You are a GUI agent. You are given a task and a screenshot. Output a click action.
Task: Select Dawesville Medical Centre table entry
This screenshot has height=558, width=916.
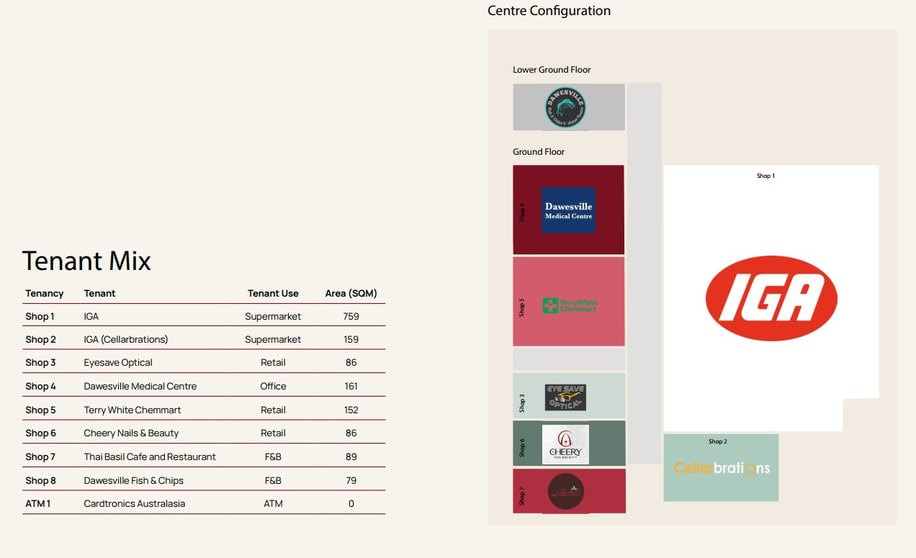tap(140, 386)
